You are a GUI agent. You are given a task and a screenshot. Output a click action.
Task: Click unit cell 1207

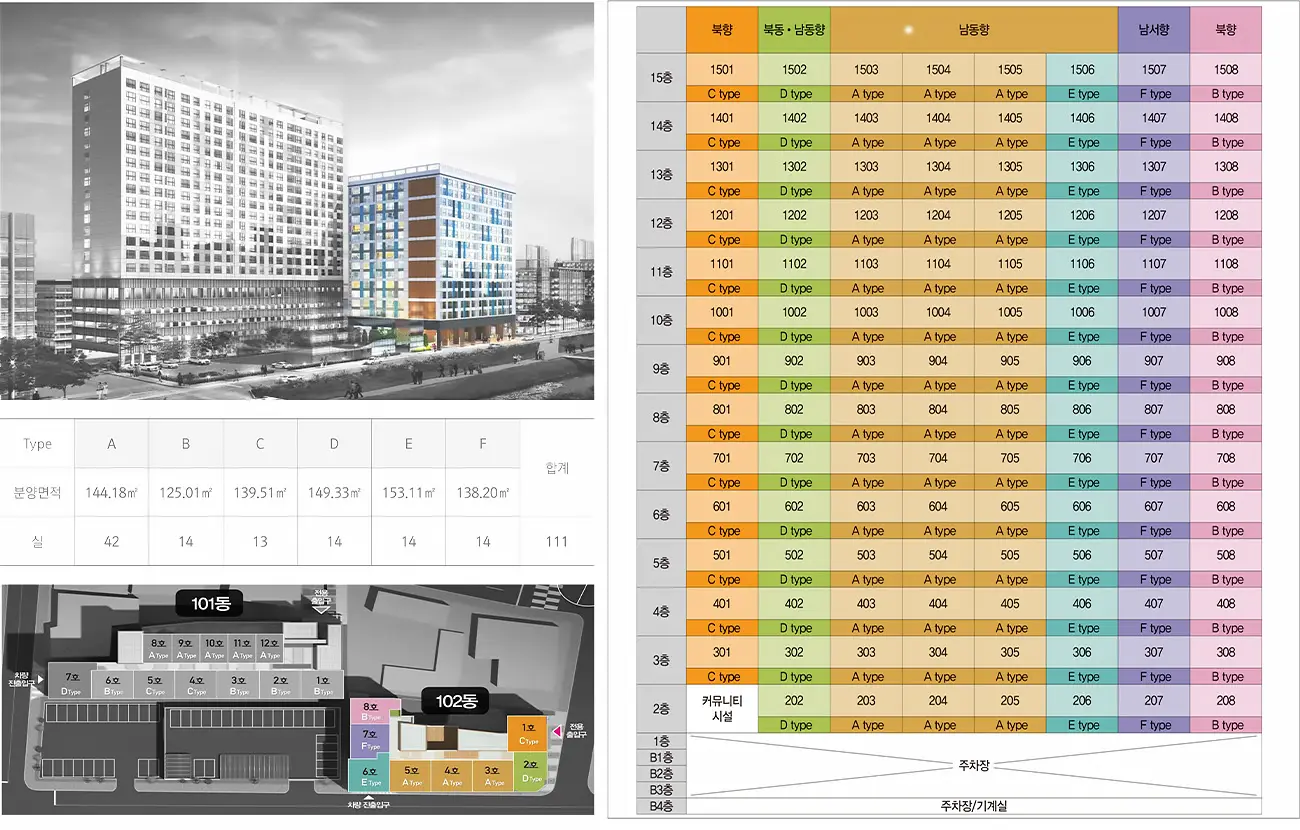pyautogui.click(x=1154, y=215)
